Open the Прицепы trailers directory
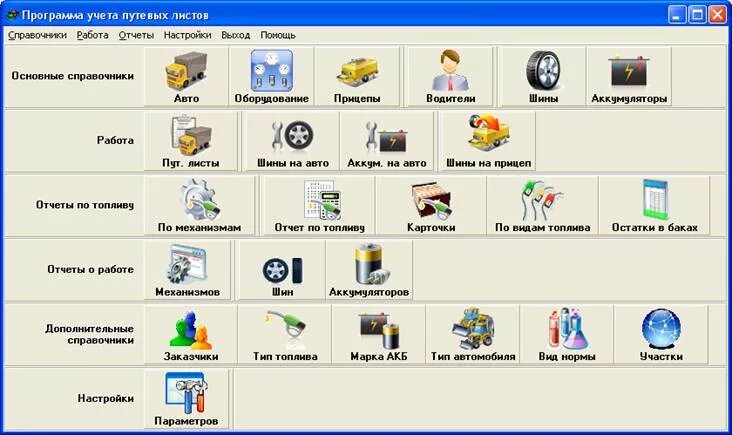The height and width of the screenshot is (435, 732). (x=357, y=77)
